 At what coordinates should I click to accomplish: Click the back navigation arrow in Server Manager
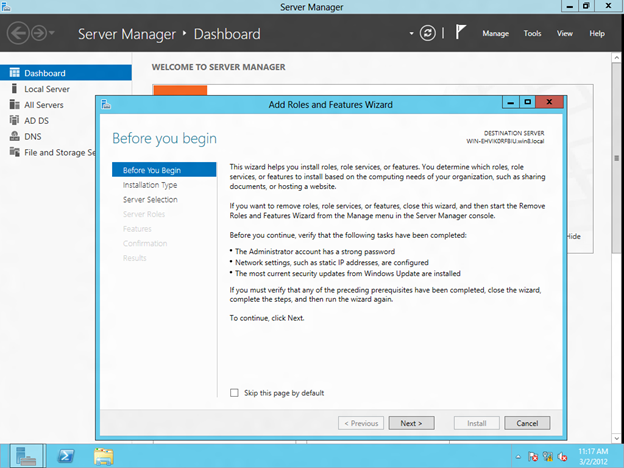click(x=18, y=33)
